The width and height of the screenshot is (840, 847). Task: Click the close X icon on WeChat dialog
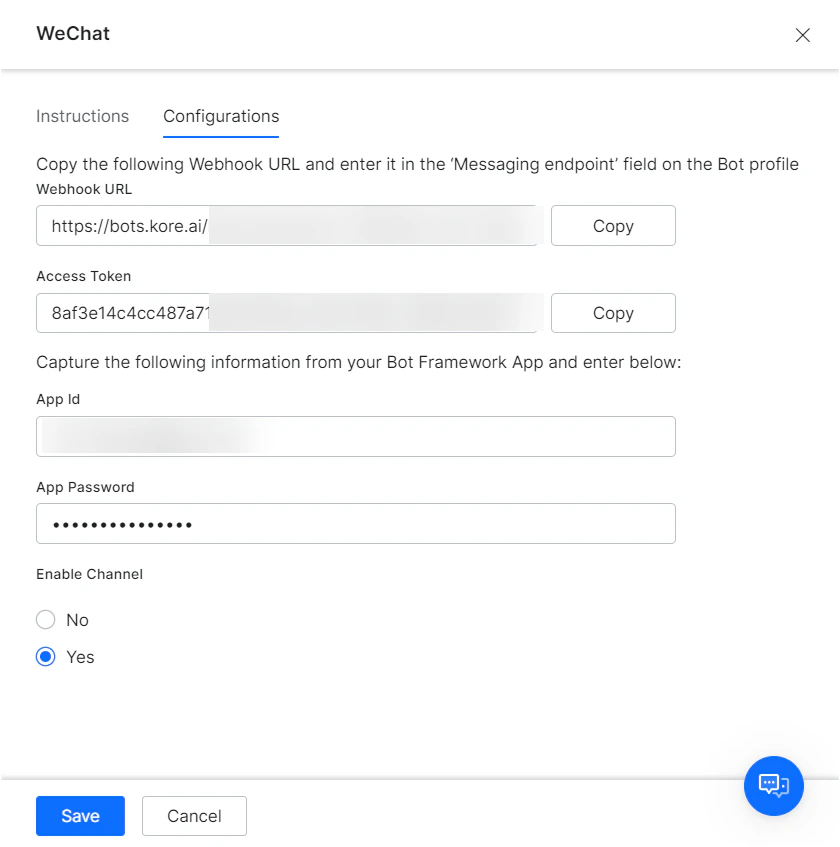point(802,34)
